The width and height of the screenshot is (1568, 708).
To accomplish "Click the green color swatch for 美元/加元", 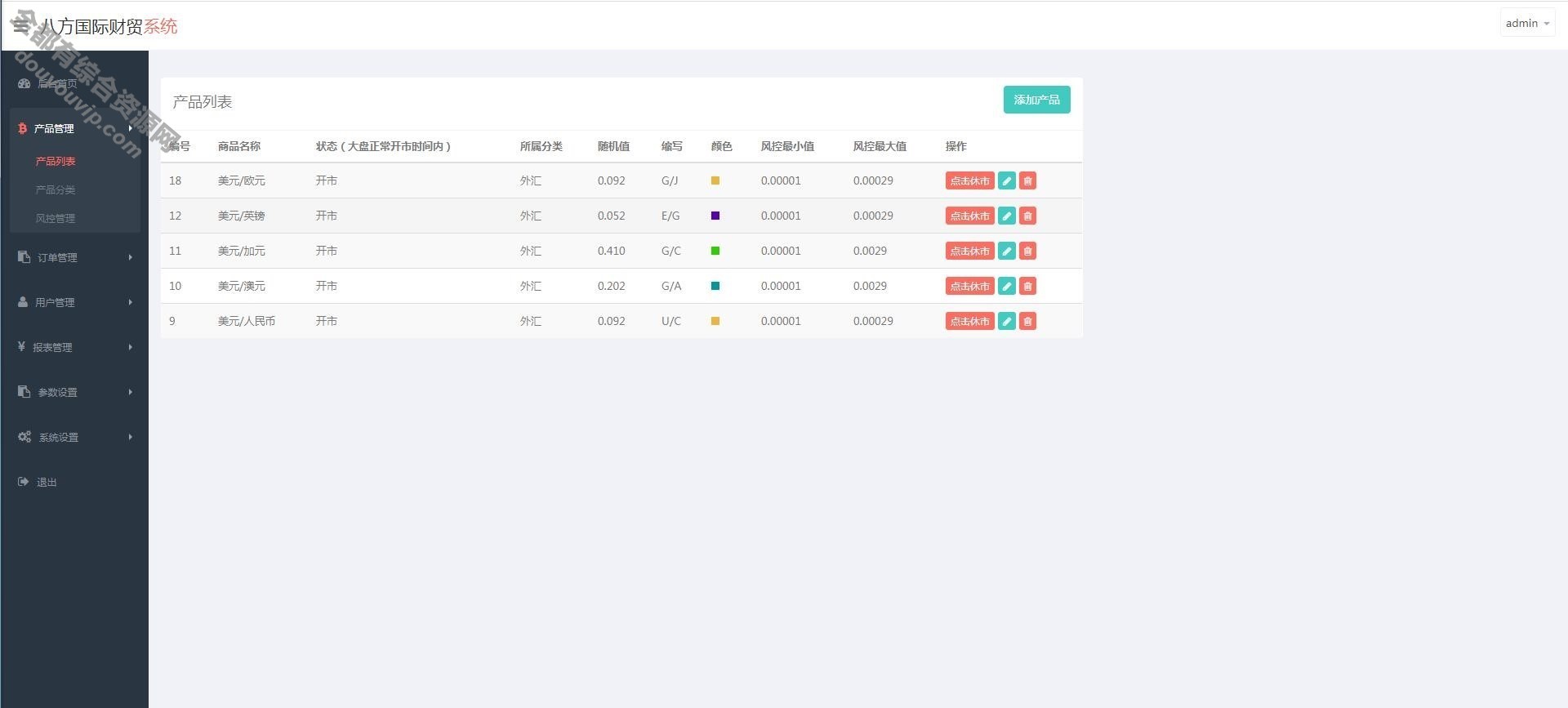I will [715, 251].
